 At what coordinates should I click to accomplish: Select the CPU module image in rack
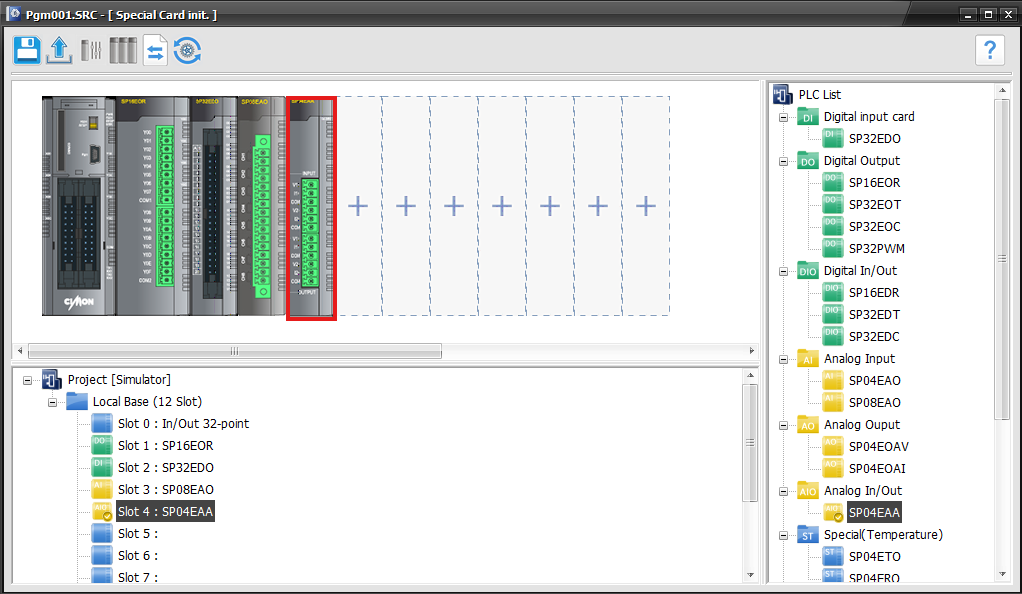(x=79, y=206)
